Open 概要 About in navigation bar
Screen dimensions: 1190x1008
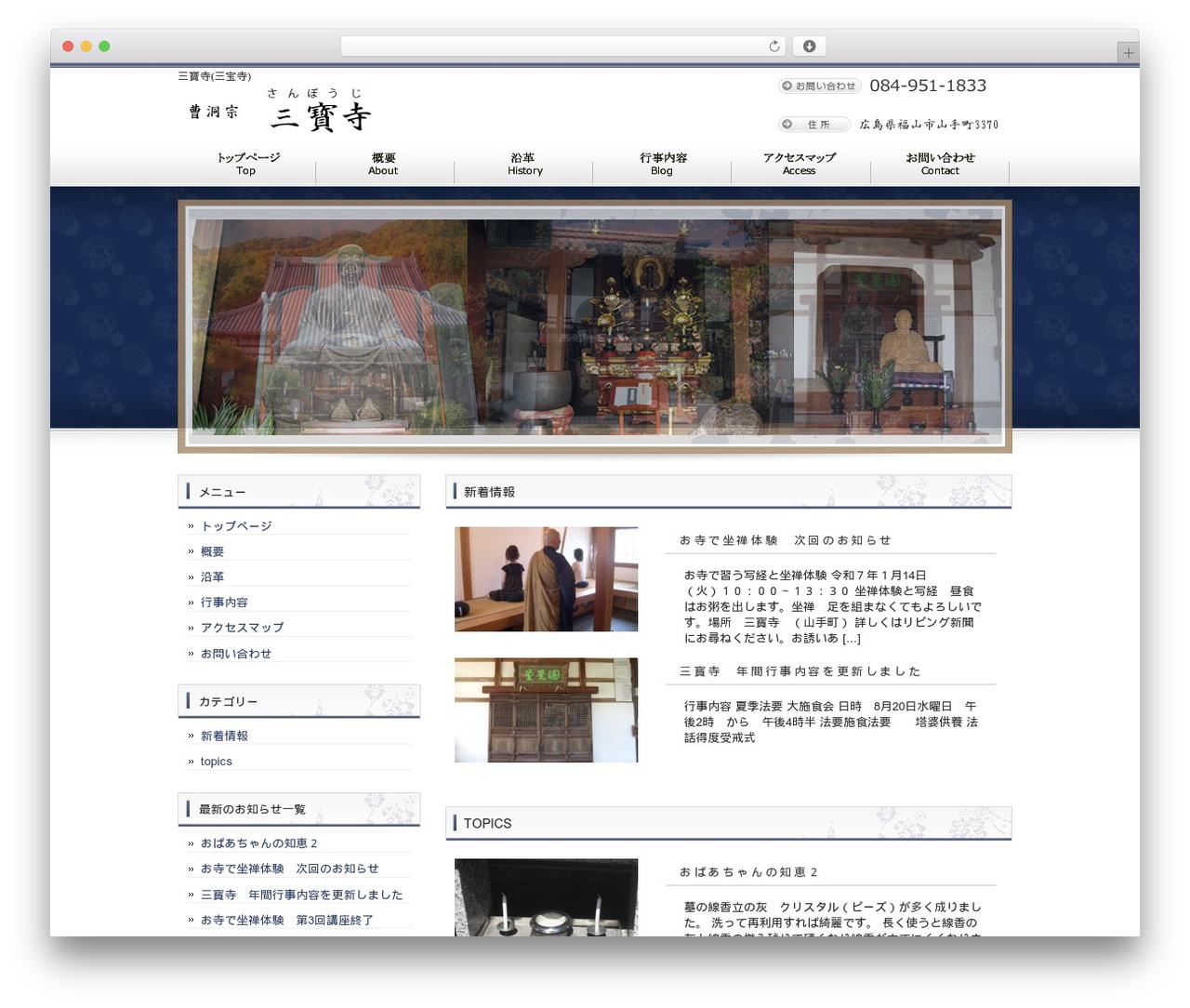[383, 164]
